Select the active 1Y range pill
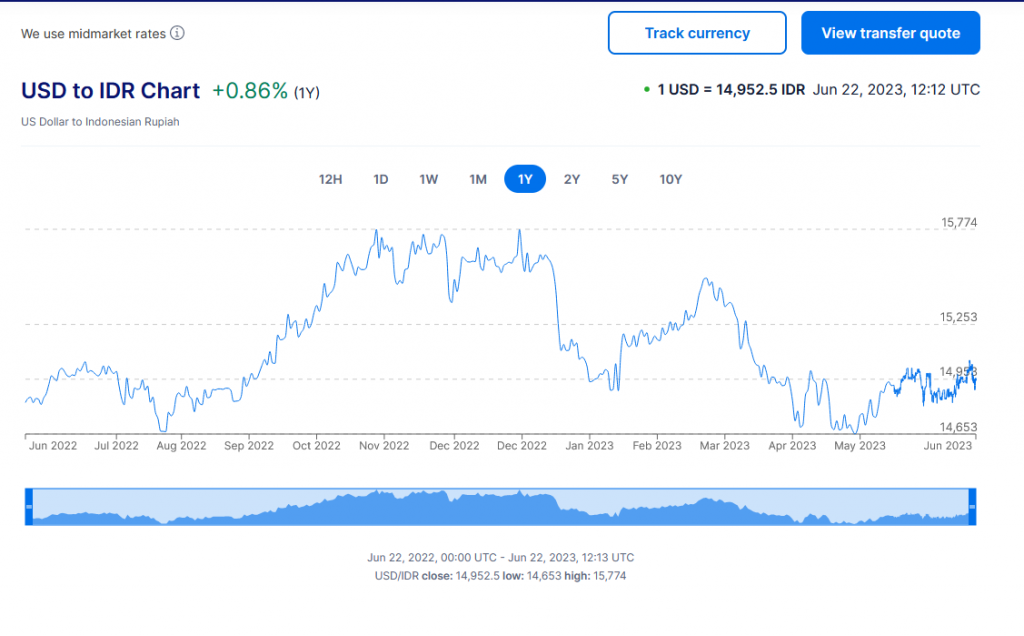Image resolution: width=1024 pixels, height=636 pixels. 525,179
